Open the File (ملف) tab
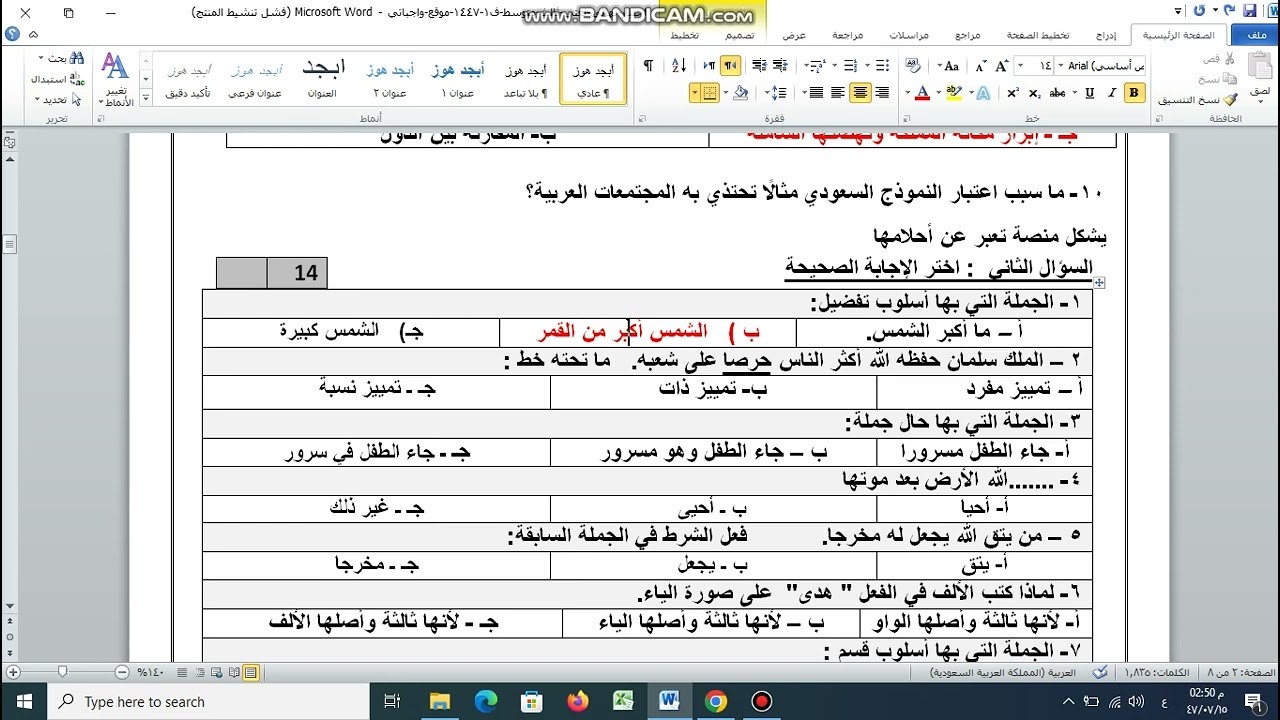 (x=1257, y=35)
